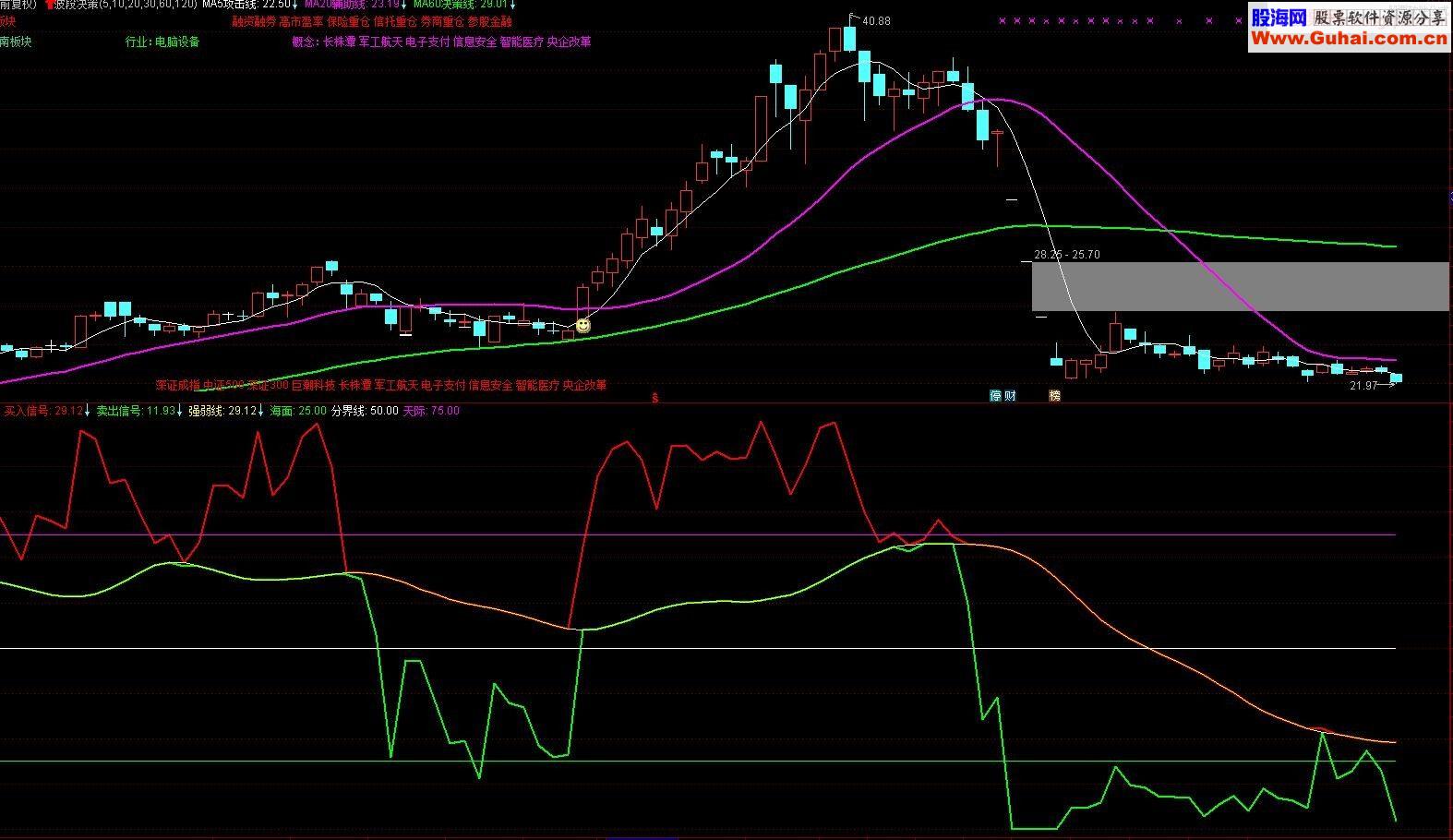
Task: Click the 强弱线: 29.12 indicator value
Action: 222,411
